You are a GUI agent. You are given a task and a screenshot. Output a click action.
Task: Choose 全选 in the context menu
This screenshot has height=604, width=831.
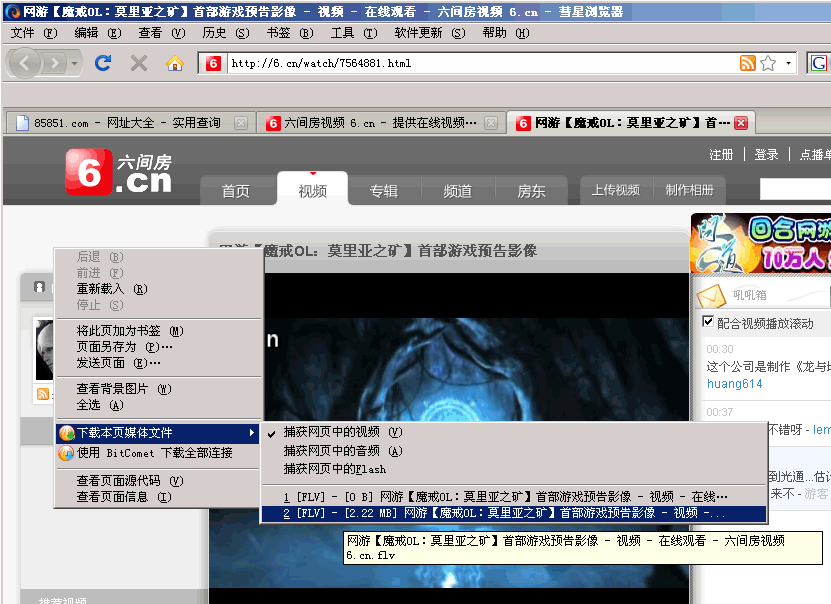click(159, 405)
